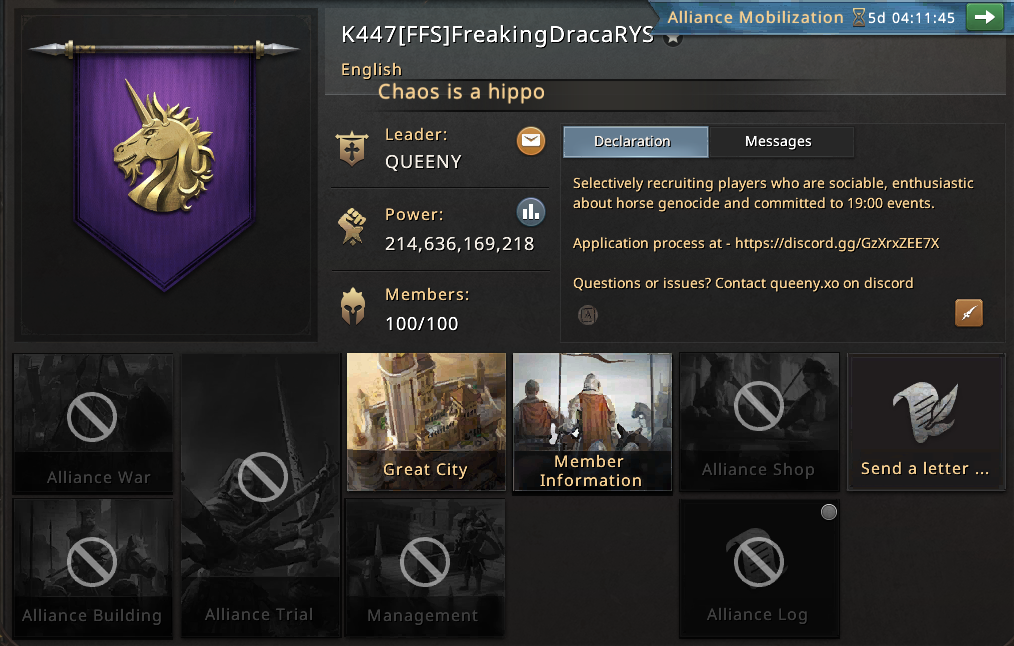Click the shield leader icon
Screen dimensions: 1014x646
352,148
